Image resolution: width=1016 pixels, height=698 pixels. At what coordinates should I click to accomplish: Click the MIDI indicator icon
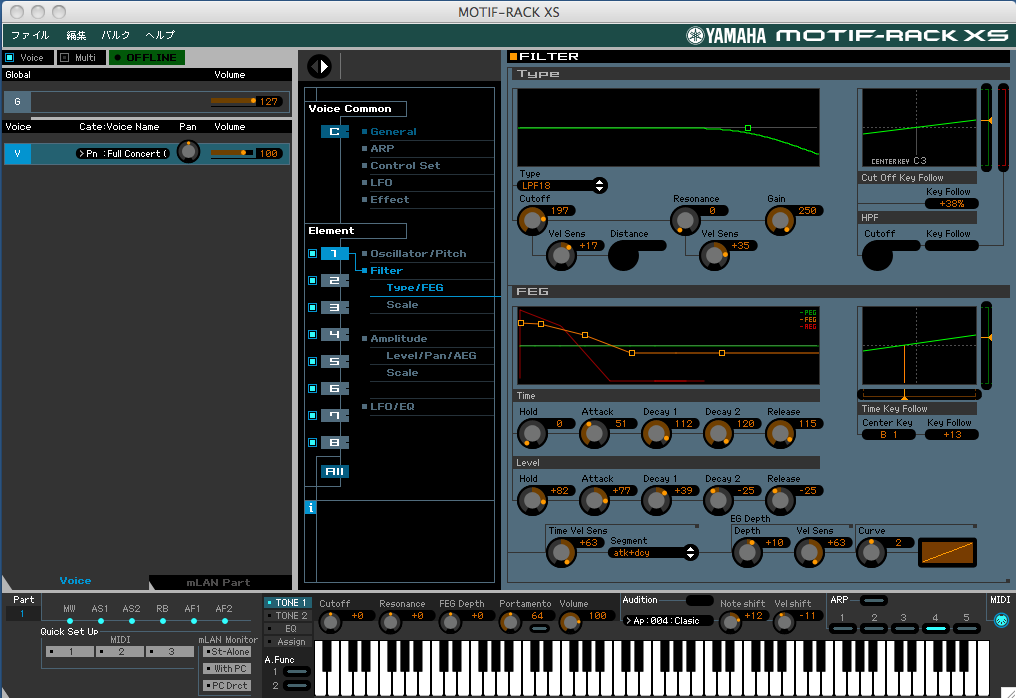pos(1000,620)
